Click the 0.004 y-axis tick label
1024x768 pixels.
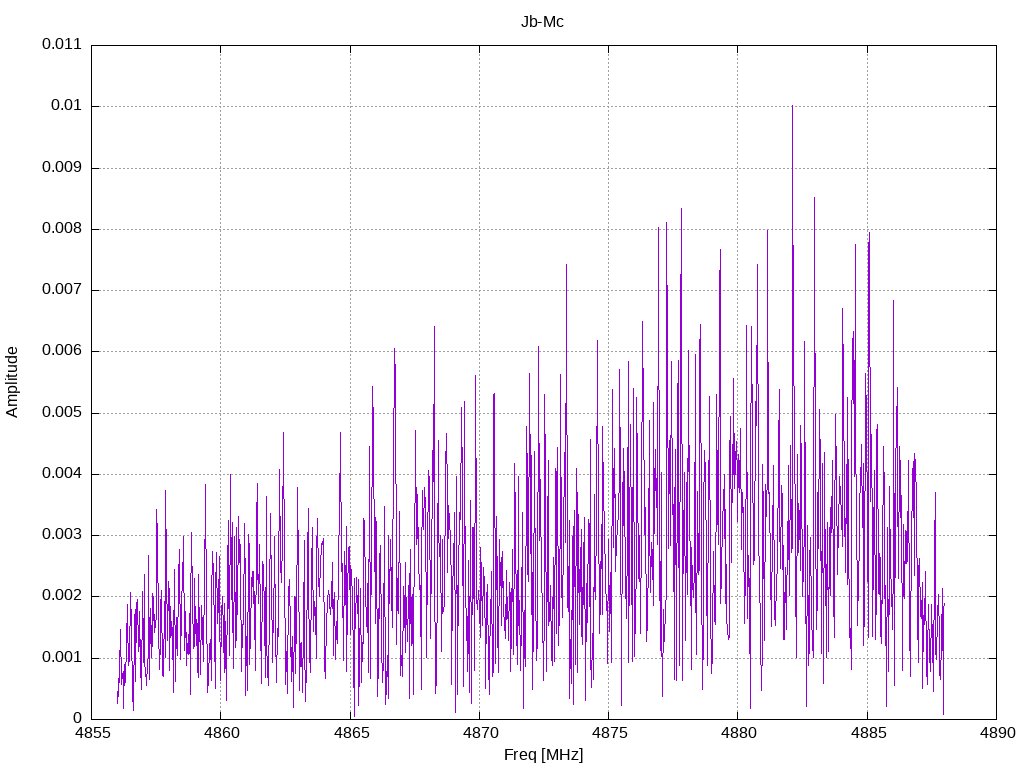point(61,474)
